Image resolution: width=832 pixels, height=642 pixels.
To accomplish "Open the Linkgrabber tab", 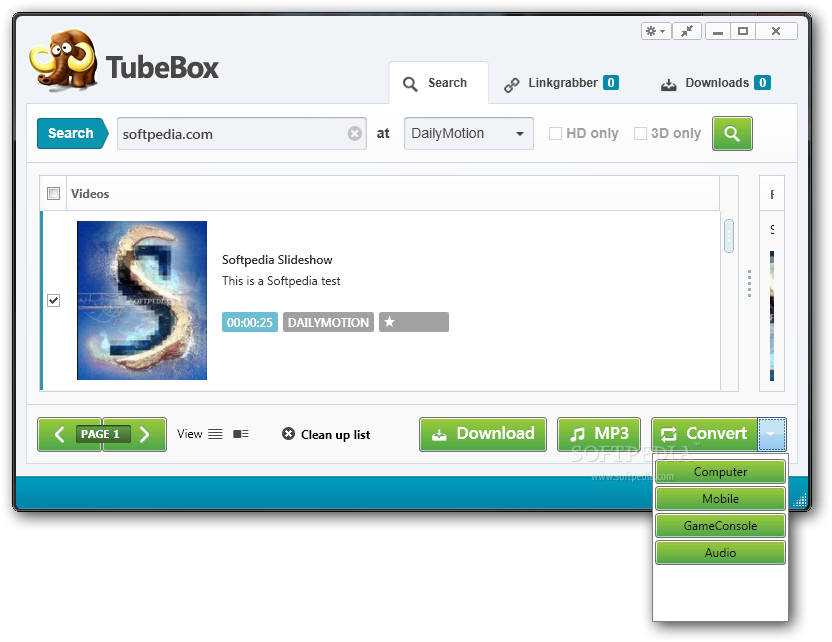I will pyautogui.click(x=561, y=83).
